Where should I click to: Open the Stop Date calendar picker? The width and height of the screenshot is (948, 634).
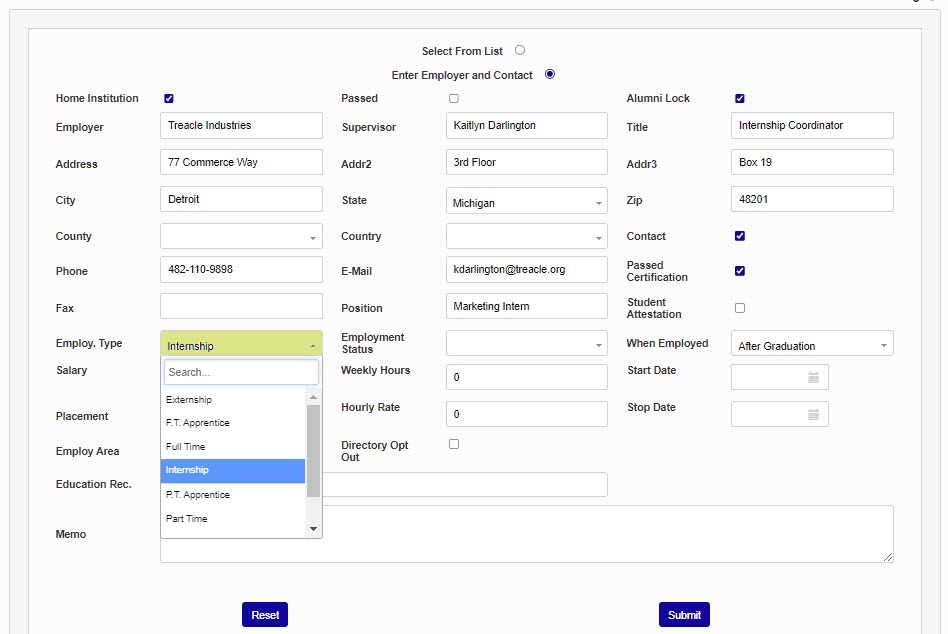tap(813, 415)
